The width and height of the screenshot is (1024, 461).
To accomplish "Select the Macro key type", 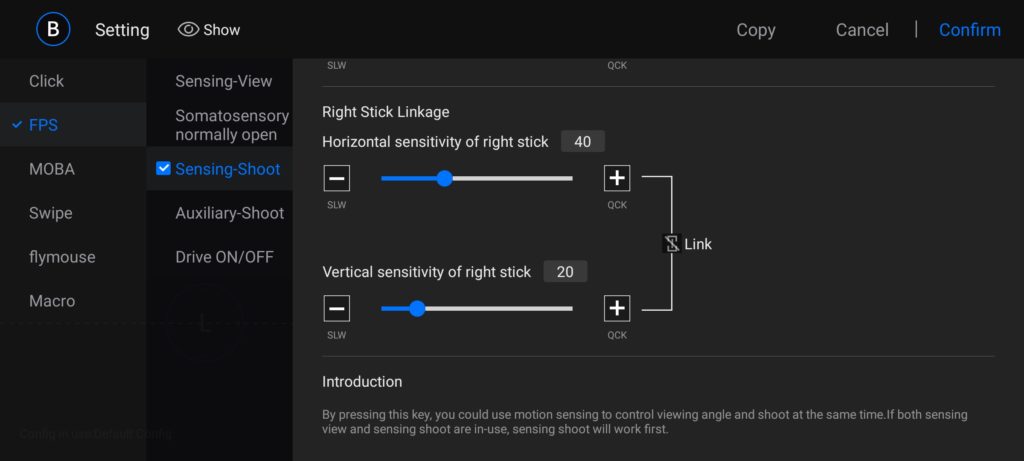I will 52,301.
